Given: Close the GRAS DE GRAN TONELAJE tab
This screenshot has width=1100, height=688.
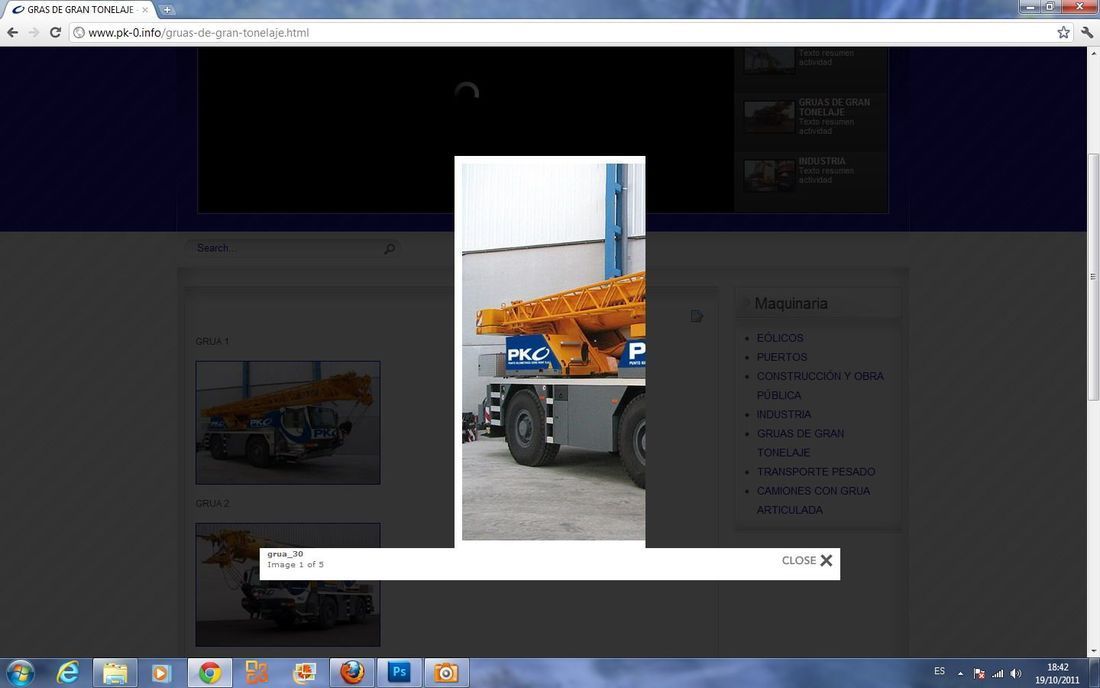Looking at the screenshot, I should (x=145, y=10).
